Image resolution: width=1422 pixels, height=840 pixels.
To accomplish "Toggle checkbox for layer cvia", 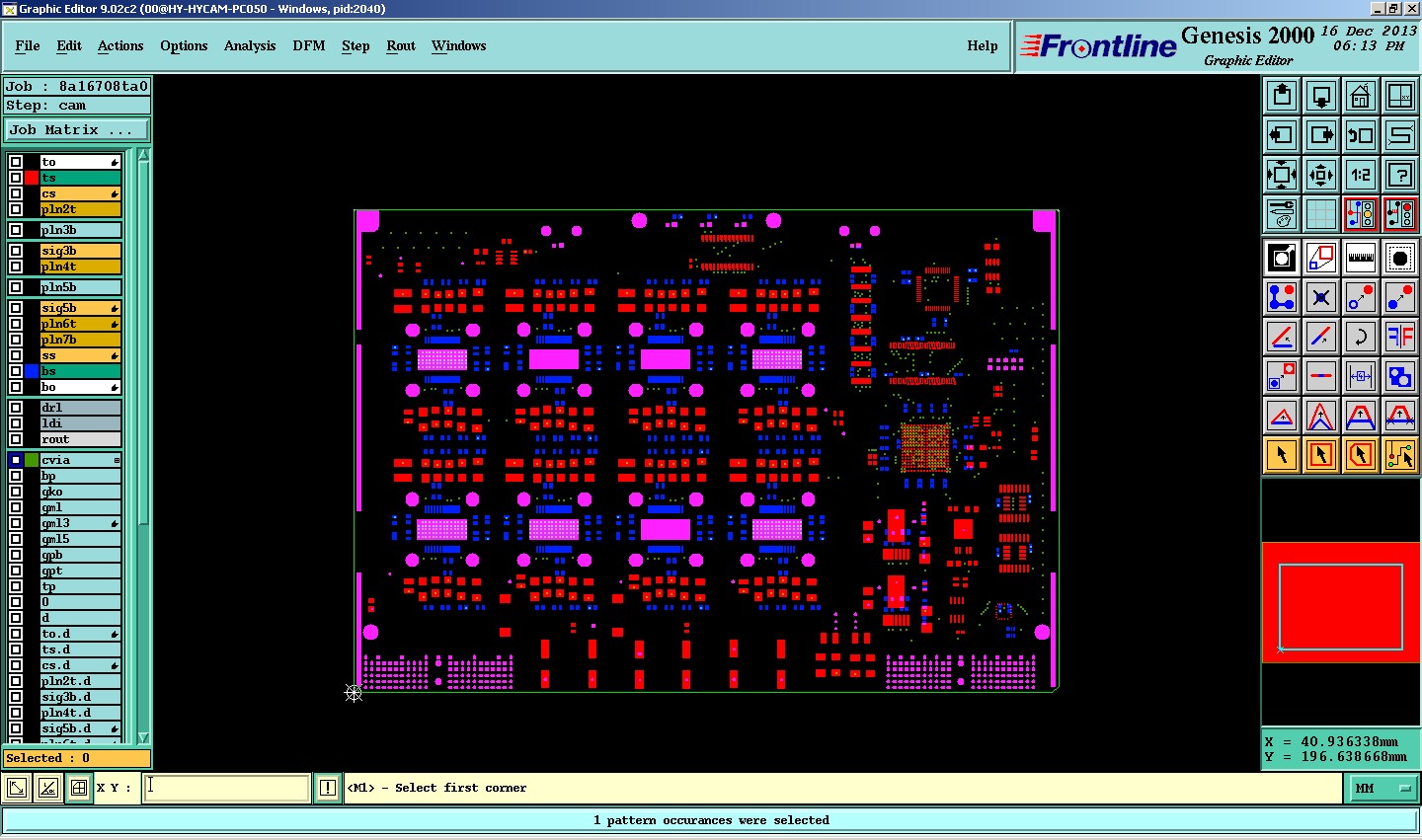I will coord(16,460).
